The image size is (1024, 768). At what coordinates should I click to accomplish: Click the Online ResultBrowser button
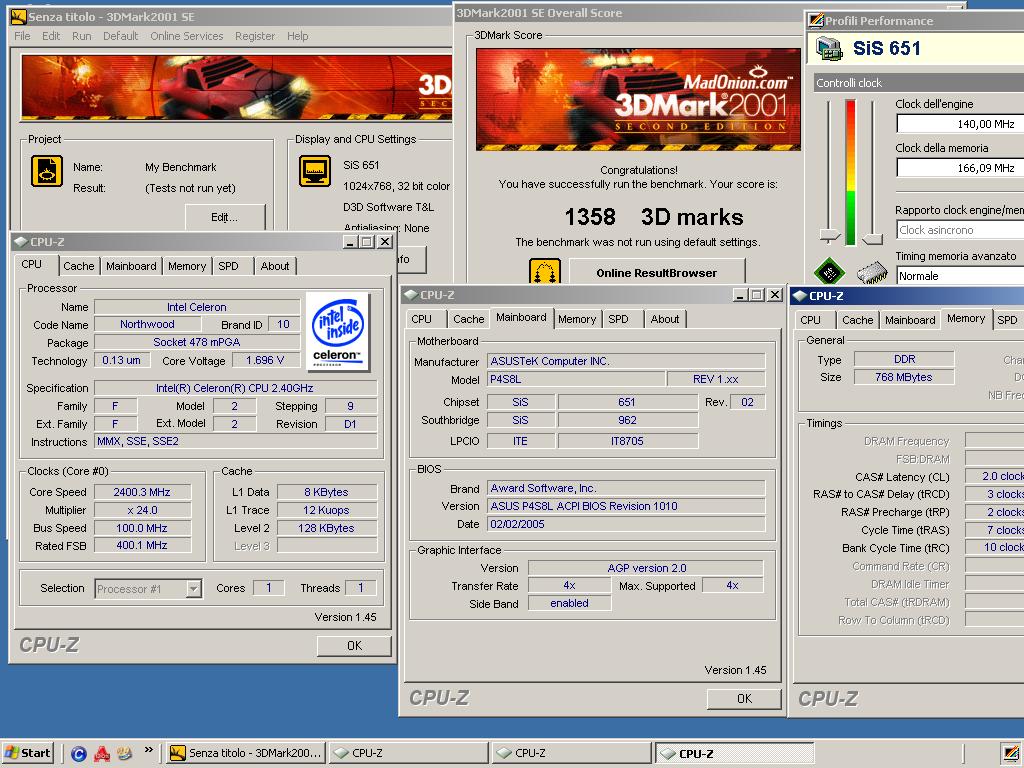click(656, 272)
